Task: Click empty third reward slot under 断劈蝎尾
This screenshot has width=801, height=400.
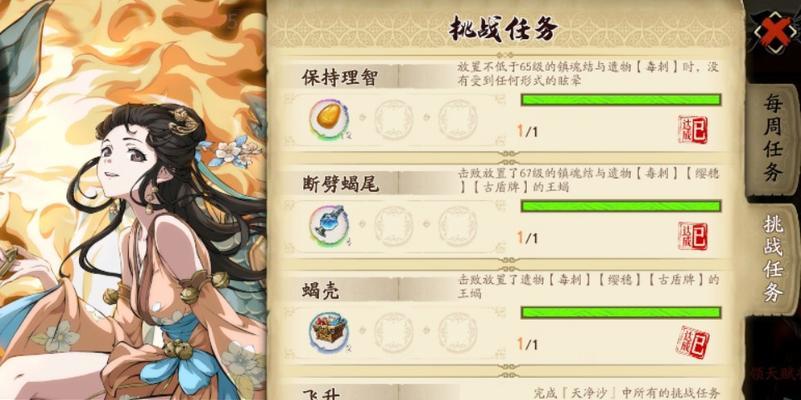Action: point(458,225)
